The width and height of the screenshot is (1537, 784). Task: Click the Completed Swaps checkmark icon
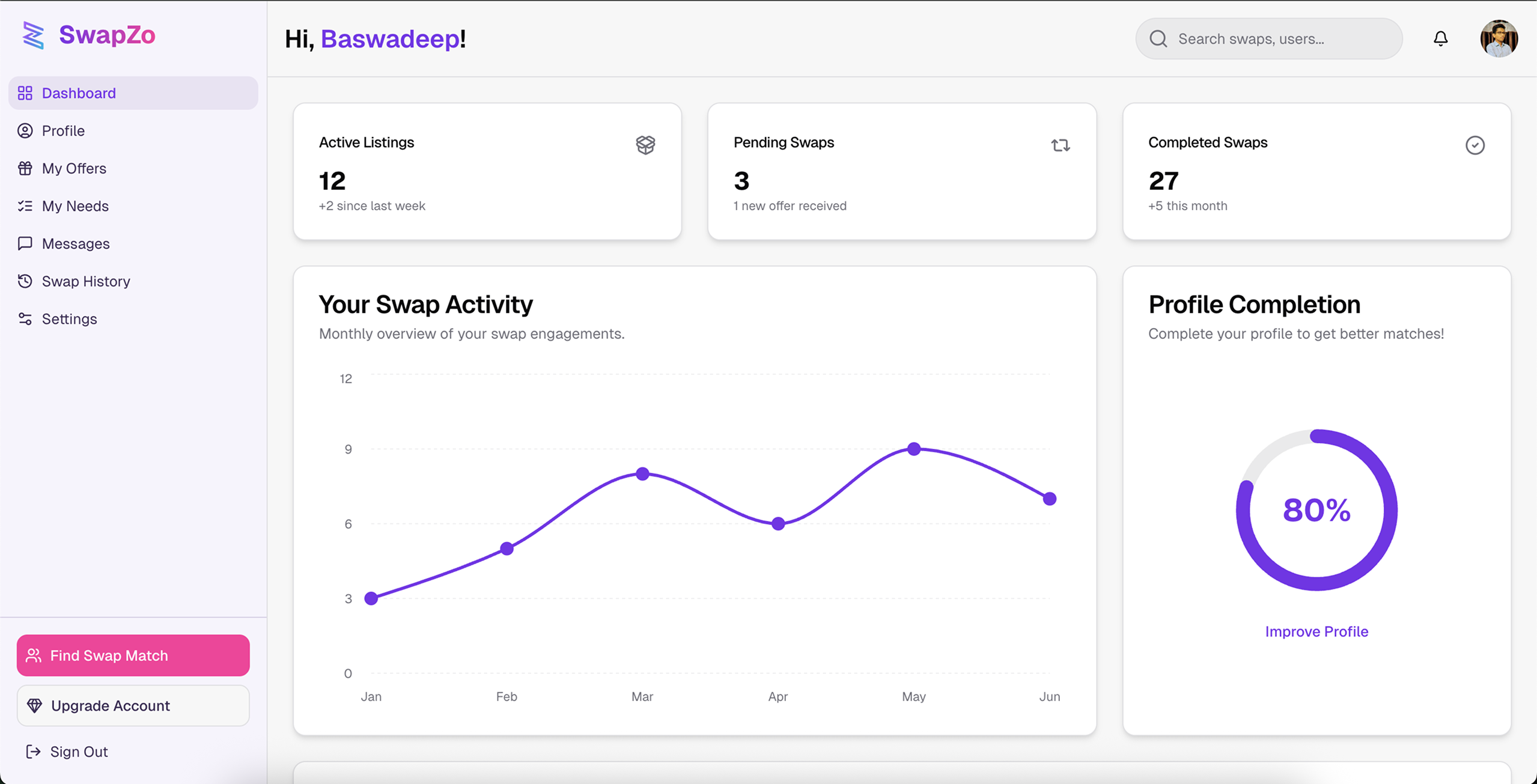pos(1475,145)
